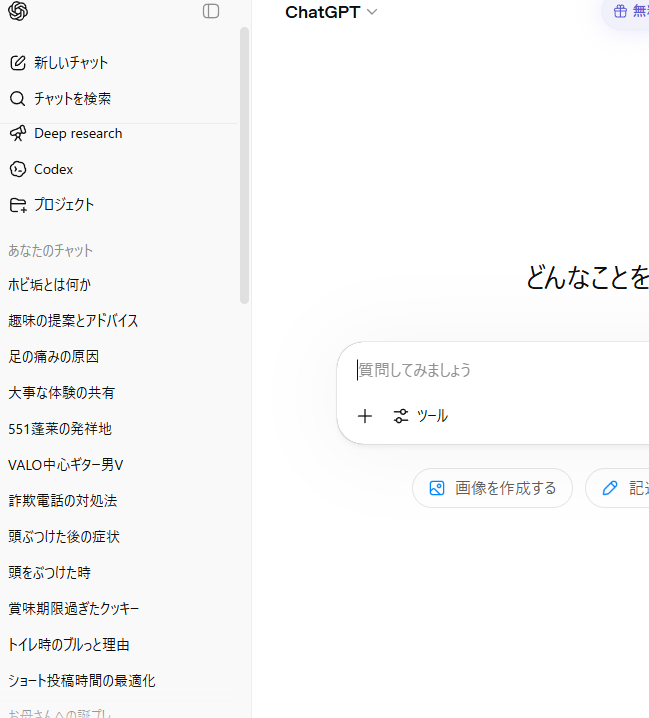649x718 pixels.
Task: Click the plus attach icon in composer
Action: (x=365, y=416)
